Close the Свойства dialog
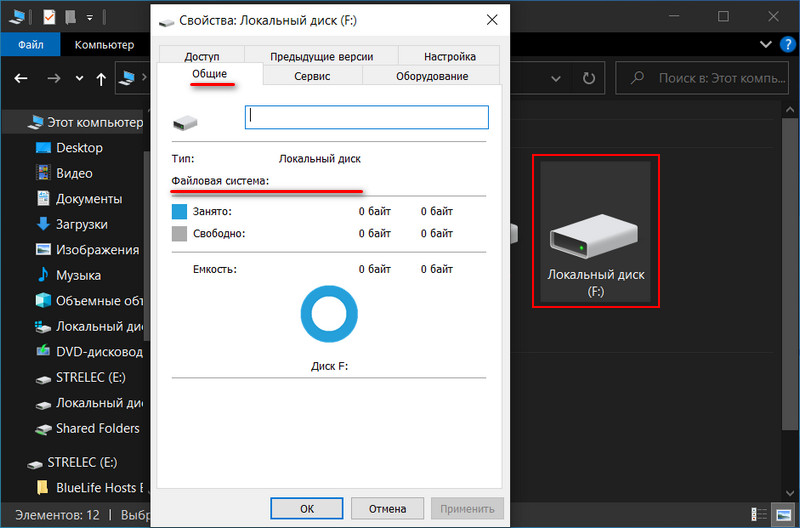Image resolution: width=800 pixels, height=528 pixels. point(492,20)
